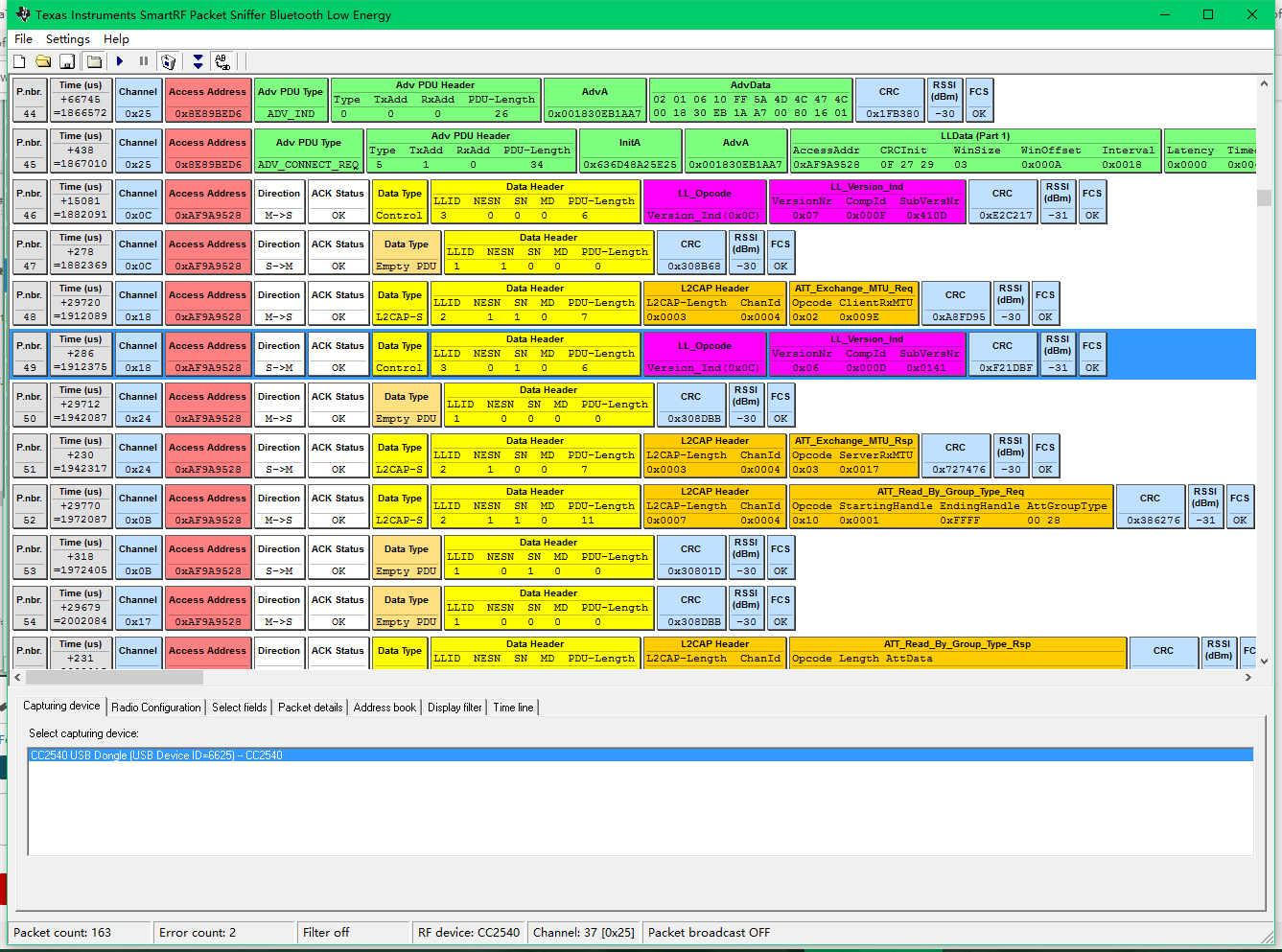Image resolution: width=1282 pixels, height=952 pixels.
Task: Select the CC2540 USB Dongle capturing device
Action: coord(641,755)
